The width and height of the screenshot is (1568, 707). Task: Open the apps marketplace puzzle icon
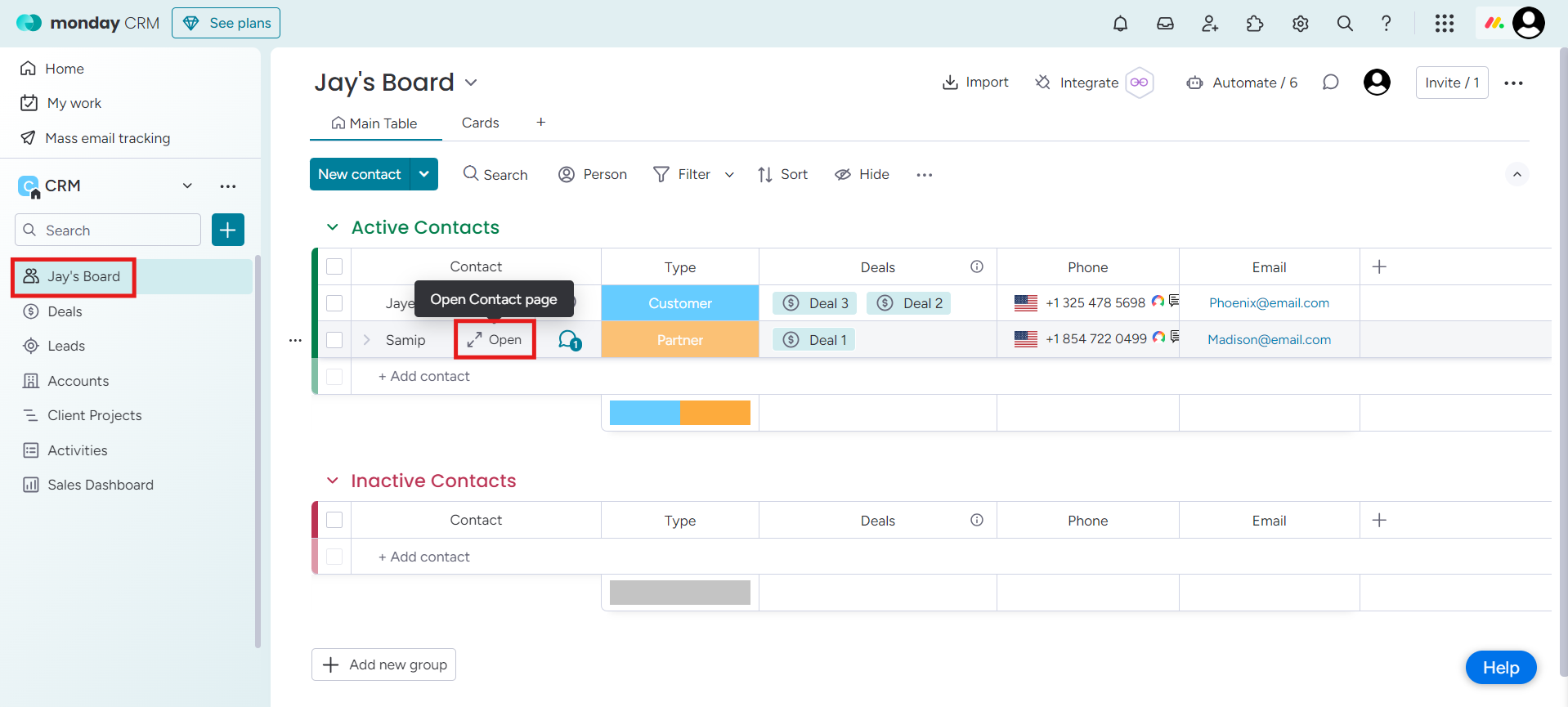pyautogui.click(x=1255, y=24)
